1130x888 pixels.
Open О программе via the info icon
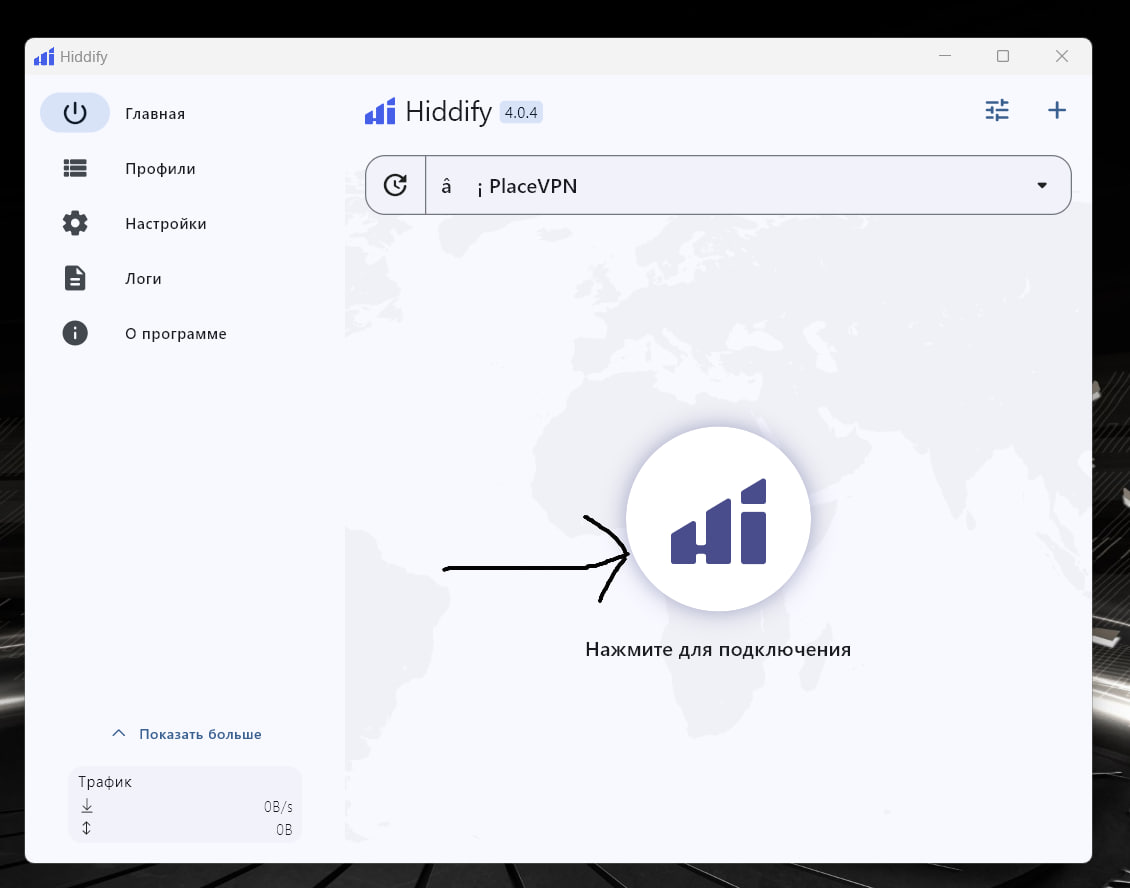tap(74, 333)
